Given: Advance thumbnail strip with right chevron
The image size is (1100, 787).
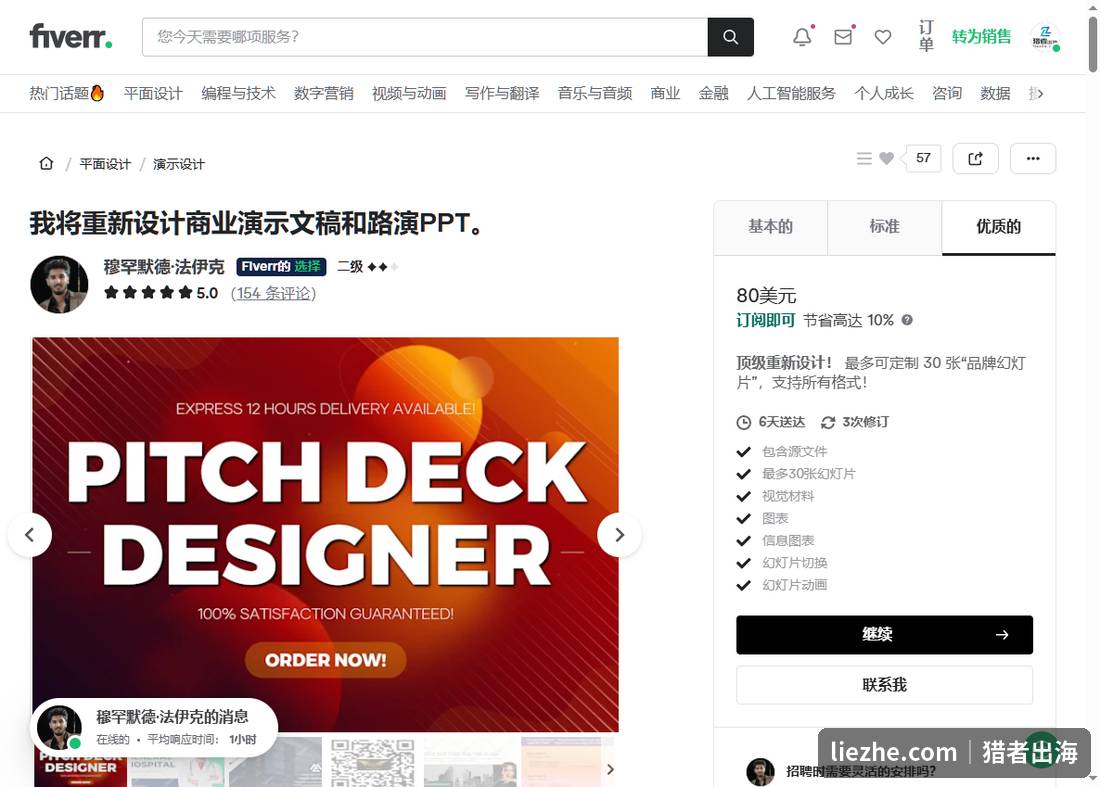Looking at the screenshot, I should 610,769.
